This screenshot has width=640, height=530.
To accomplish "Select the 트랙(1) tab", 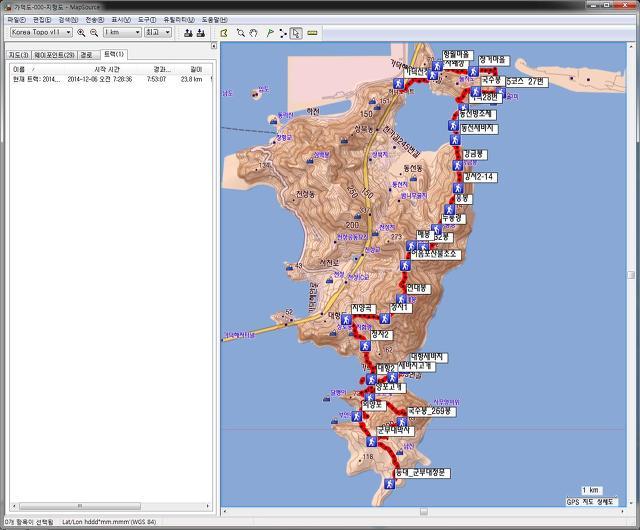I will 114,54.
